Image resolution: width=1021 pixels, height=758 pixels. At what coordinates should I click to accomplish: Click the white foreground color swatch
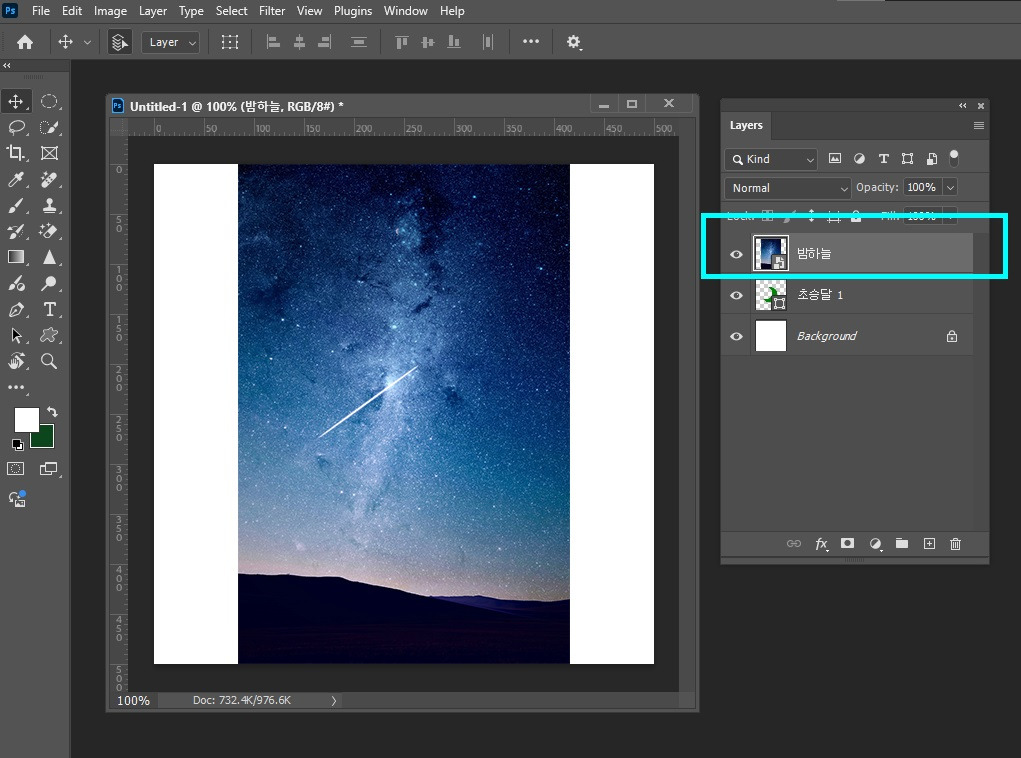(x=27, y=420)
